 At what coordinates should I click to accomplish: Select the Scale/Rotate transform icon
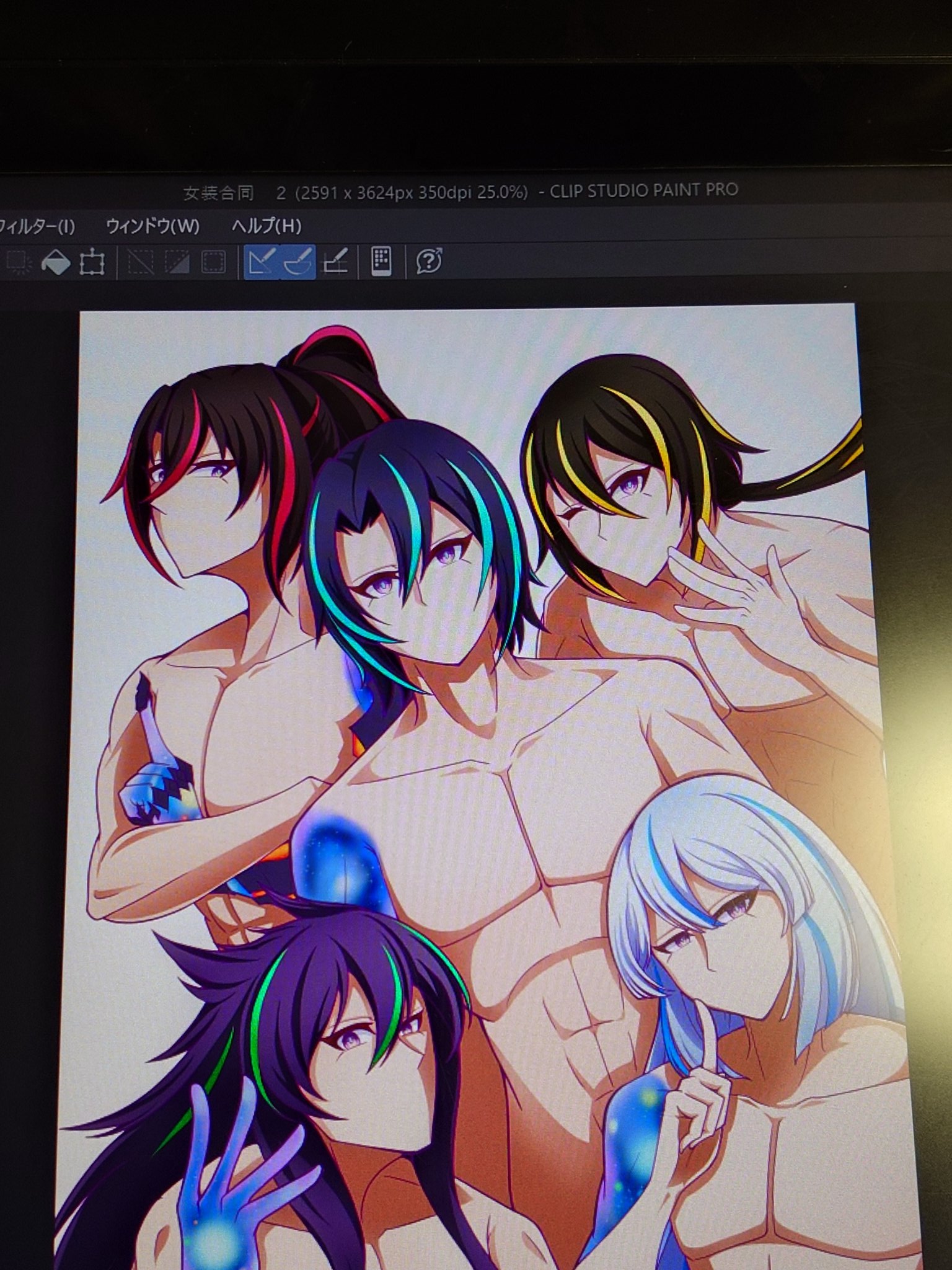[x=92, y=262]
